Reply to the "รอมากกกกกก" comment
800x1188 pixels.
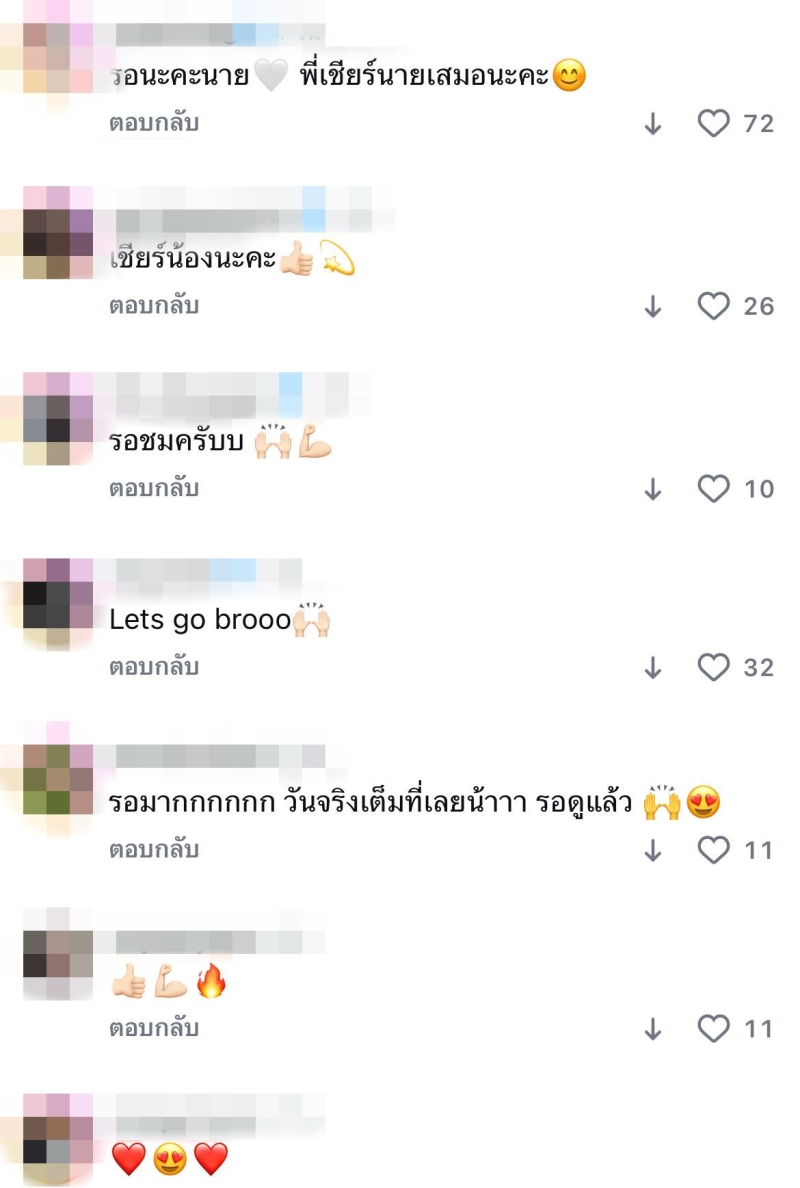154,849
